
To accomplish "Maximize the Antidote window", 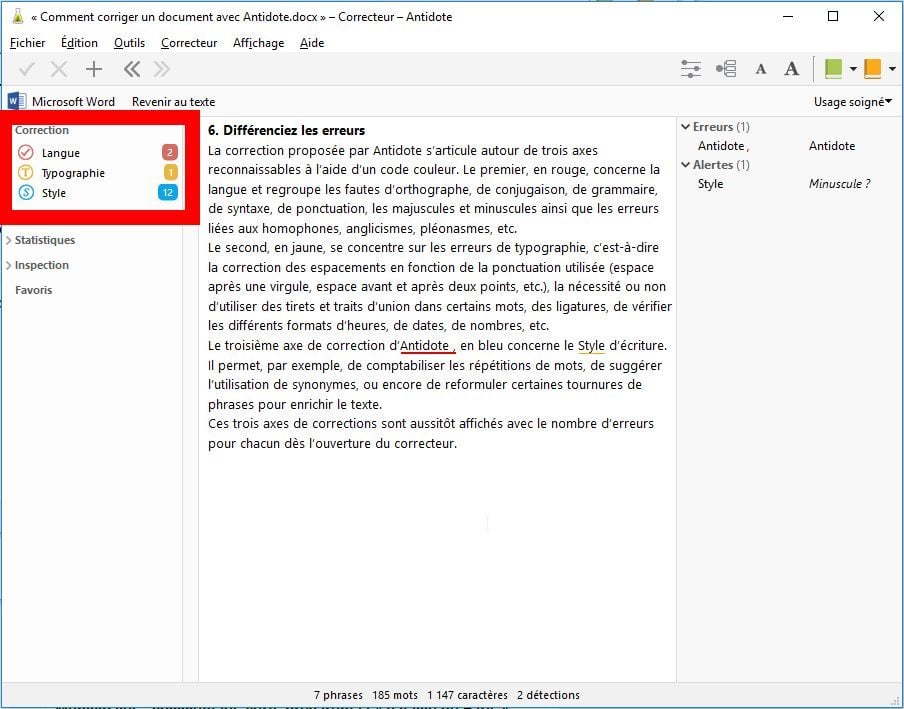I will pos(833,16).
